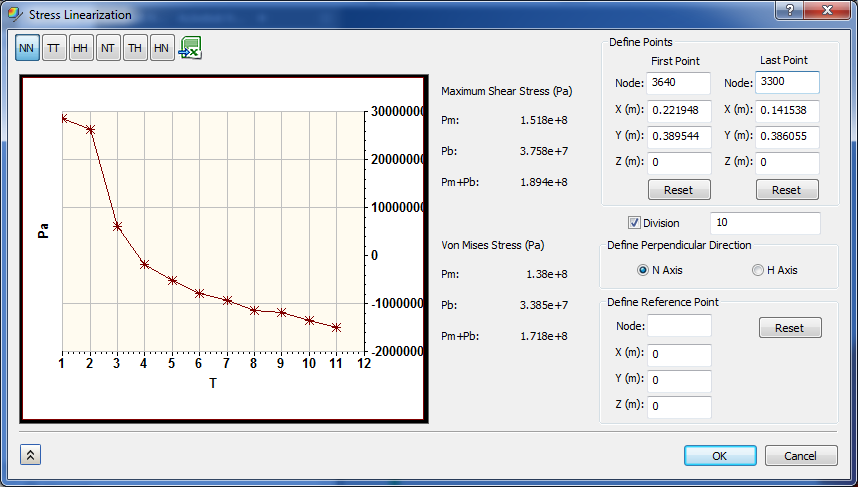Viewport: 858px width, 487px height.
Task: Collapse the dialog with the double-chevron button
Action: pos(30,455)
